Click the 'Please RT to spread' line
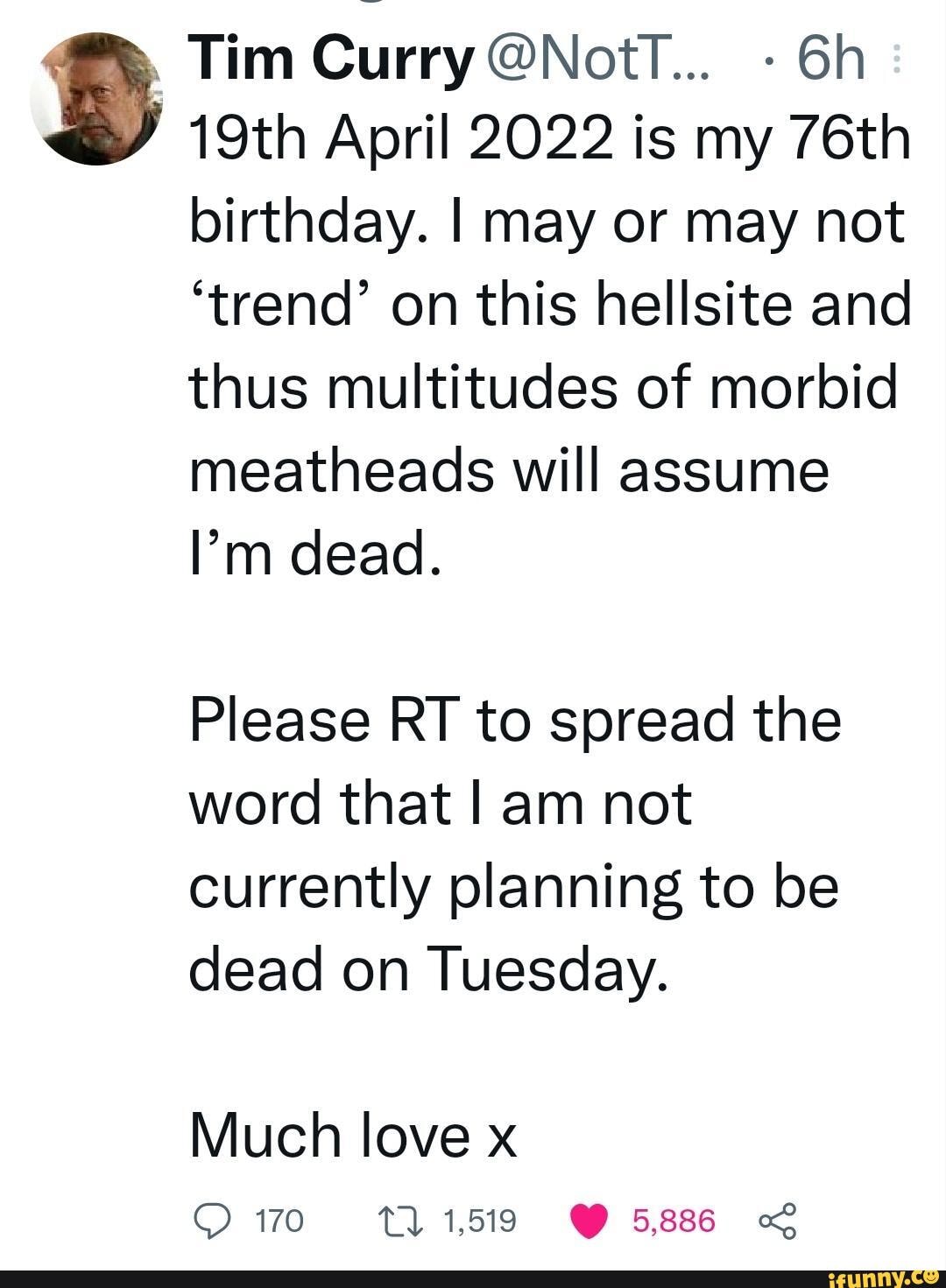Viewport: 946px width, 1288px height. (515, 721)
